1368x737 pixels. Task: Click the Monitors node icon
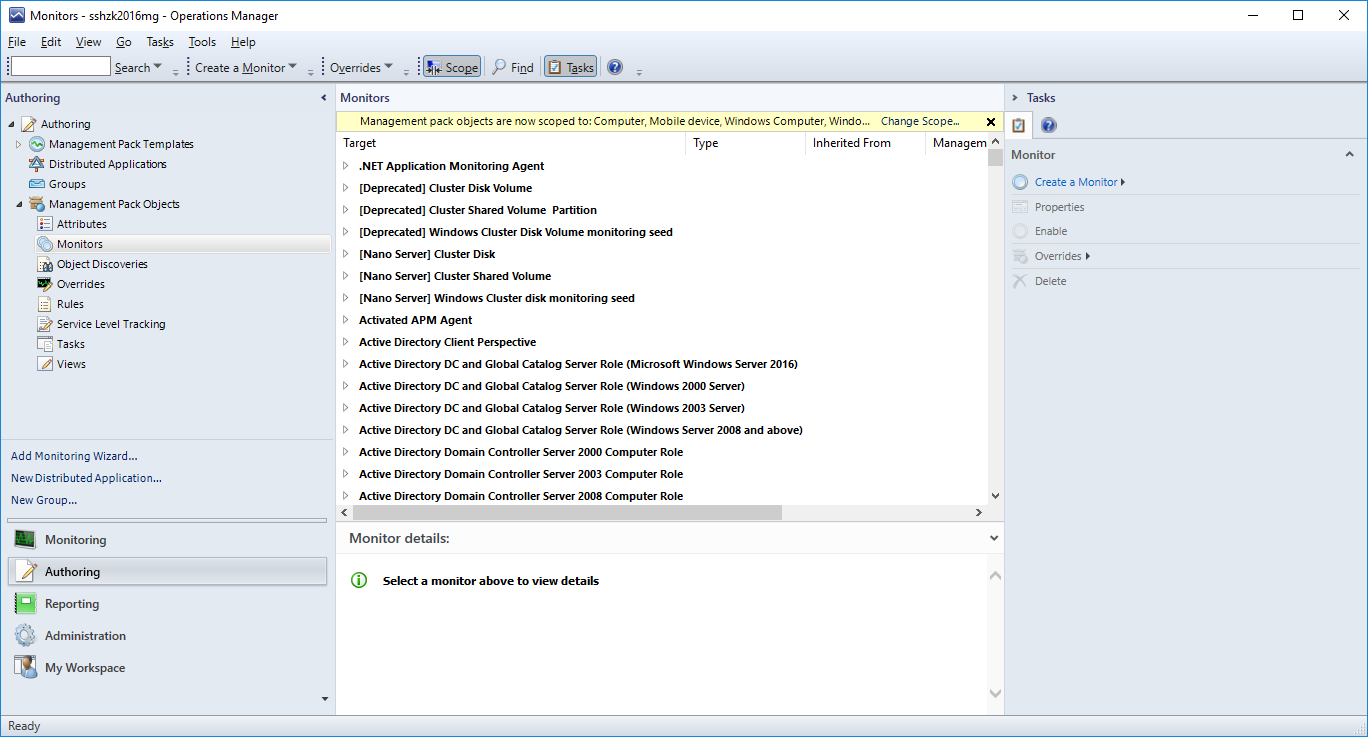(x=45, y=244)
